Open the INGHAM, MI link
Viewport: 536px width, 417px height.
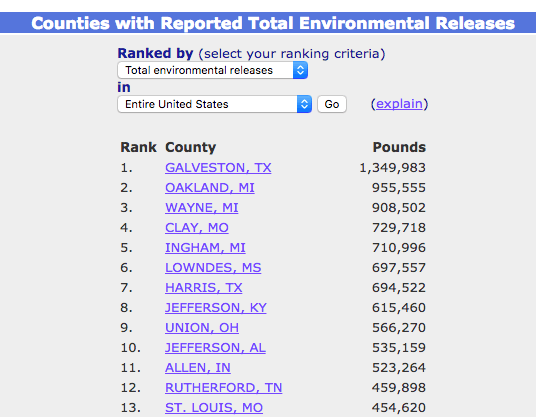point(205,248)
